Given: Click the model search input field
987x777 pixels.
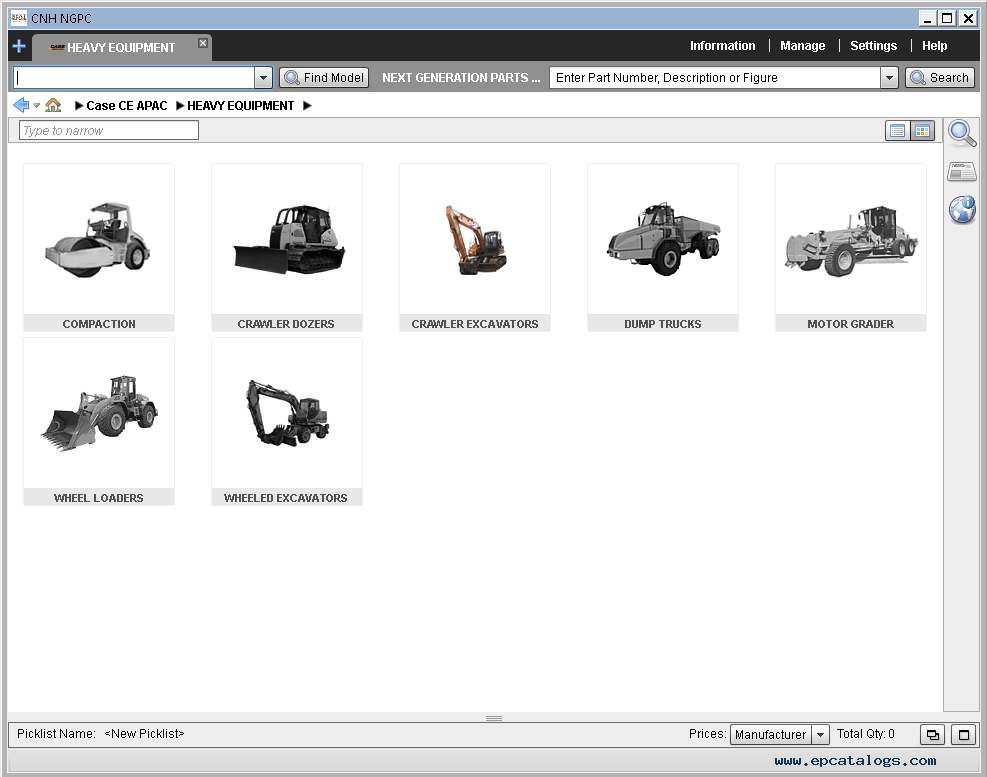Looking at the screenshot, I should pyautogui.click(x=134, y=77).
